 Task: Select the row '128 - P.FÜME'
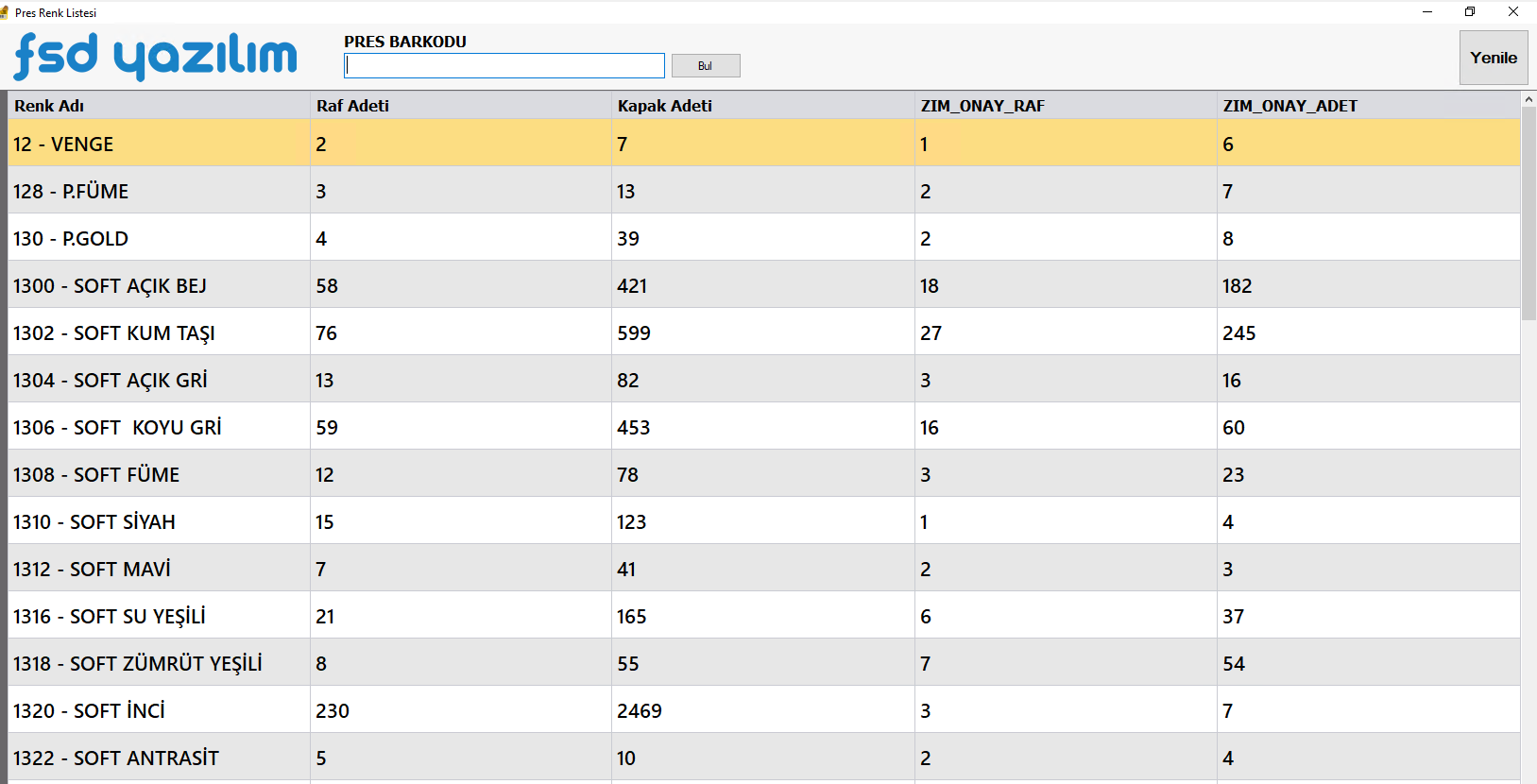[764, 190]
